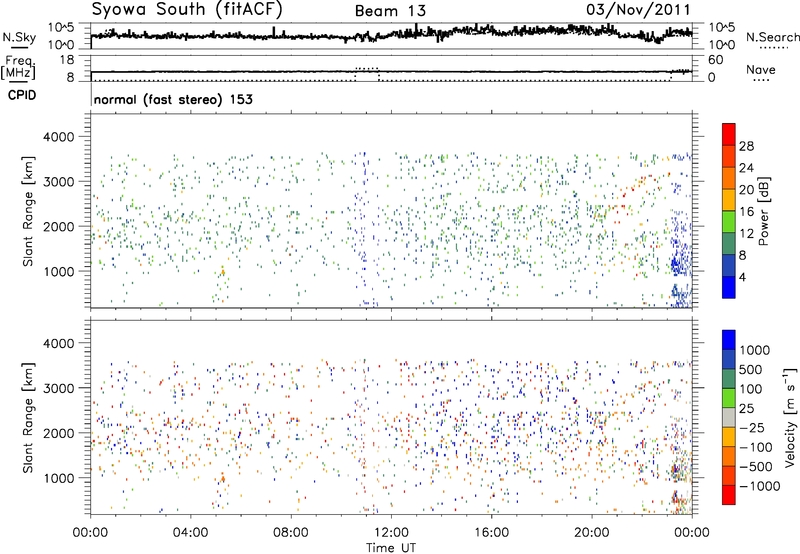
Task: Click the blue bottom of power colorbar
Action: [x=729, y=287]
